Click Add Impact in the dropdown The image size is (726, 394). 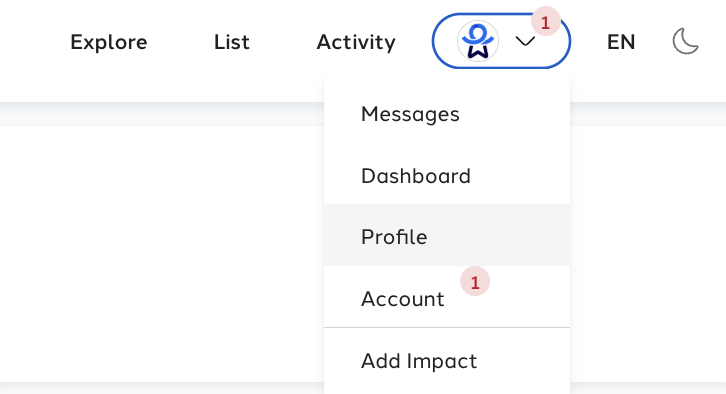[x=447, y=361]
